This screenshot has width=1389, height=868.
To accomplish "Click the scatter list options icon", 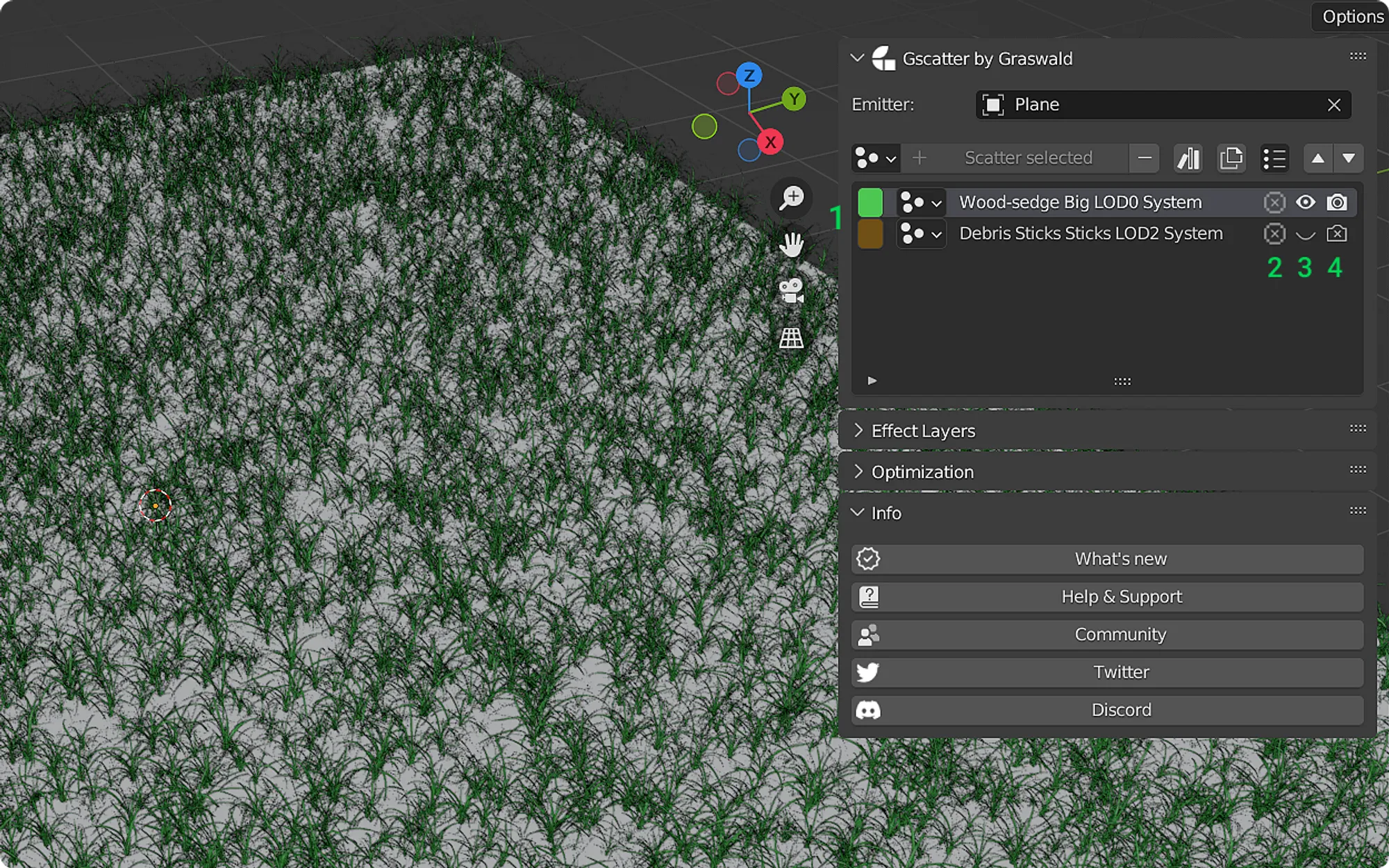I will pos(1274,158).
